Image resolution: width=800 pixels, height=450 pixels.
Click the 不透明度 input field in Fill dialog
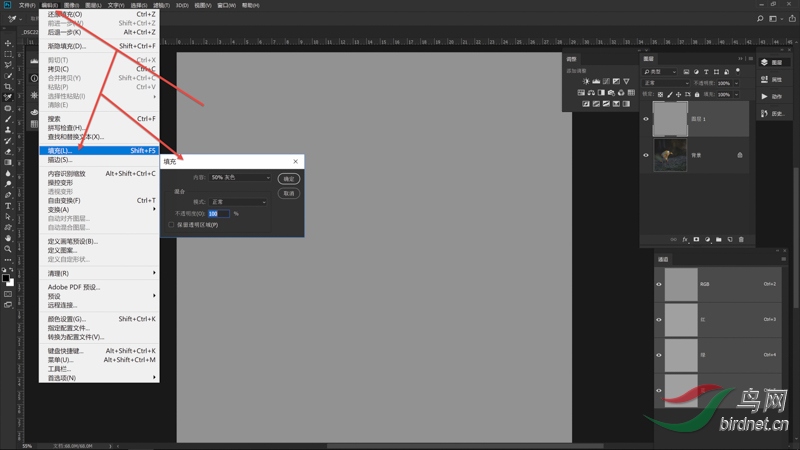click(219, 214)
